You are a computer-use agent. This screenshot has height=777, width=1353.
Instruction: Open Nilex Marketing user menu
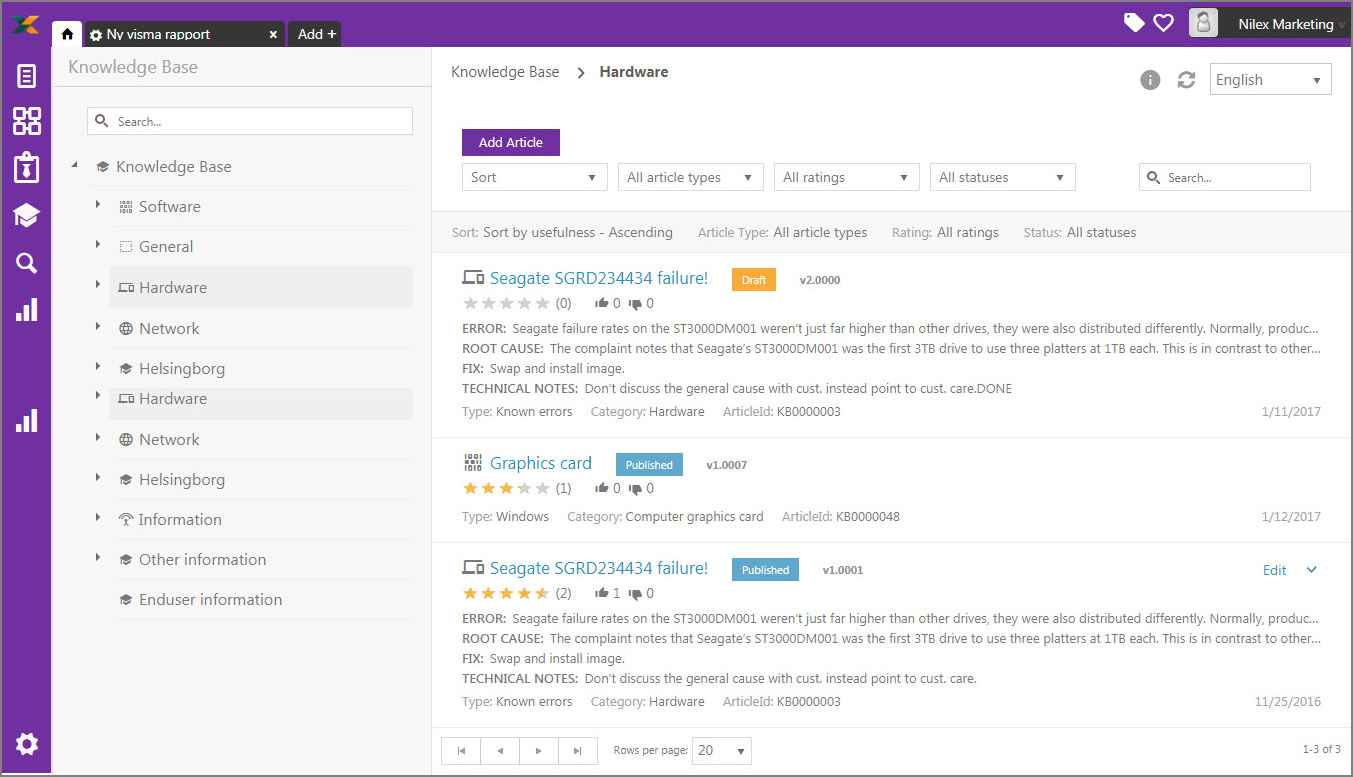(1286, 24)
